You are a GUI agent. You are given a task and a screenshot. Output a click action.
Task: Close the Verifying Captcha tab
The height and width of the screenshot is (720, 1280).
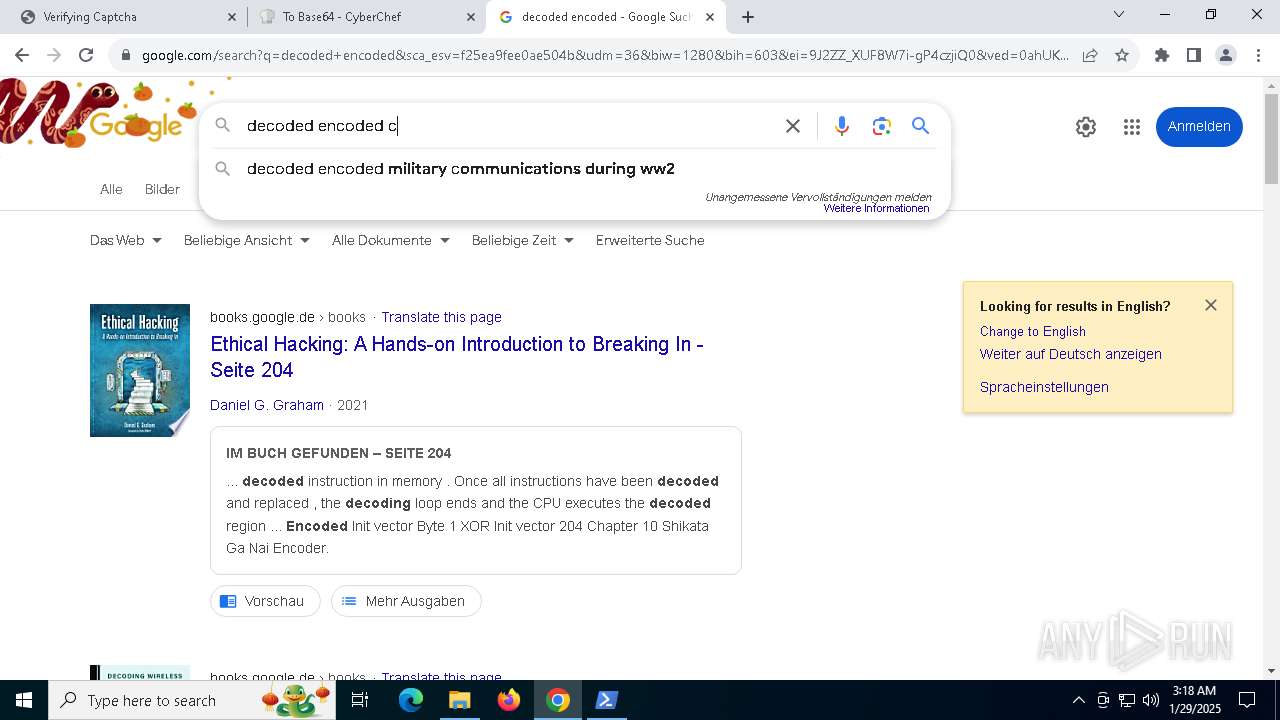pos(232,17)
